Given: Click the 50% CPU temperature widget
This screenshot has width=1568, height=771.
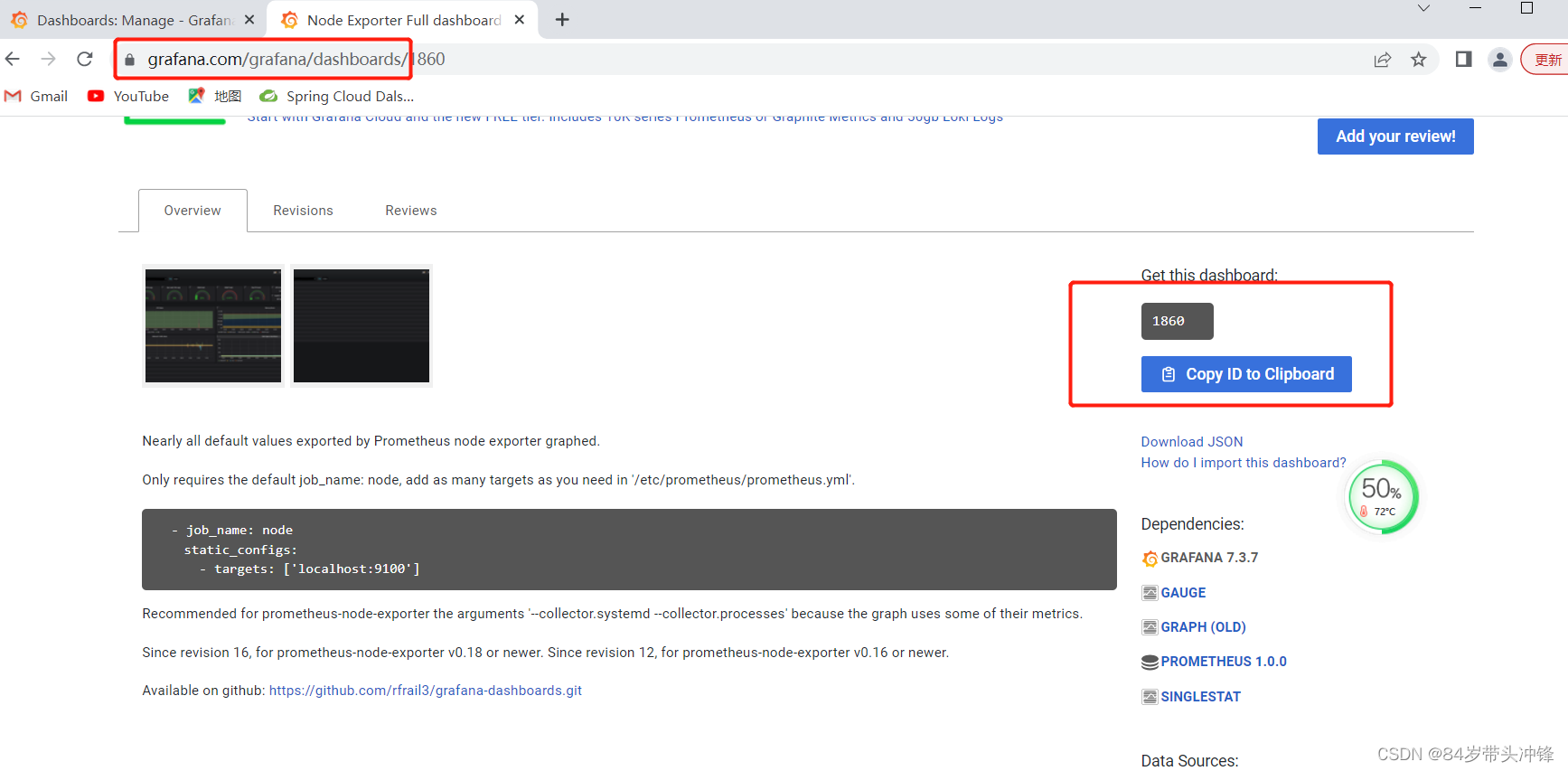Looking at the screenshot, I should pos(1383,497).
